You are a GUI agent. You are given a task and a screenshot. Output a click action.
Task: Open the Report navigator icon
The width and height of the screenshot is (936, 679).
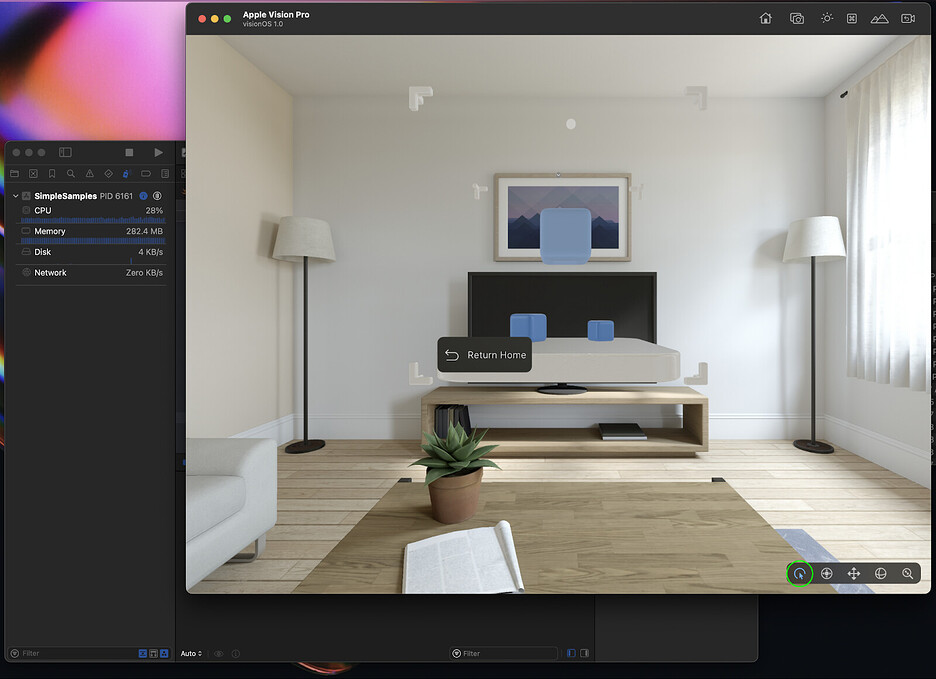click(x=165, y=174)
